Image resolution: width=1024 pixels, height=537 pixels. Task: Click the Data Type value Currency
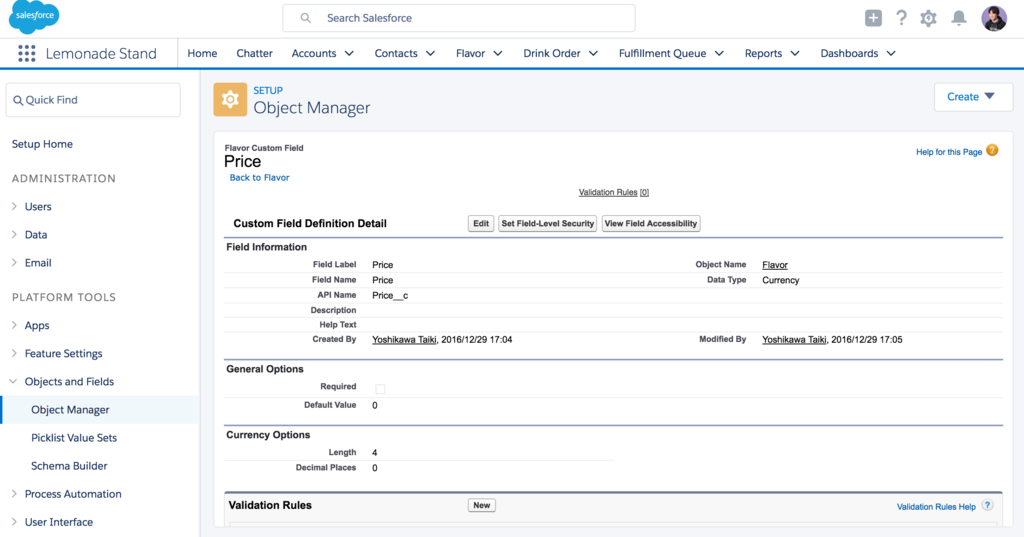(x=780, y=280)
